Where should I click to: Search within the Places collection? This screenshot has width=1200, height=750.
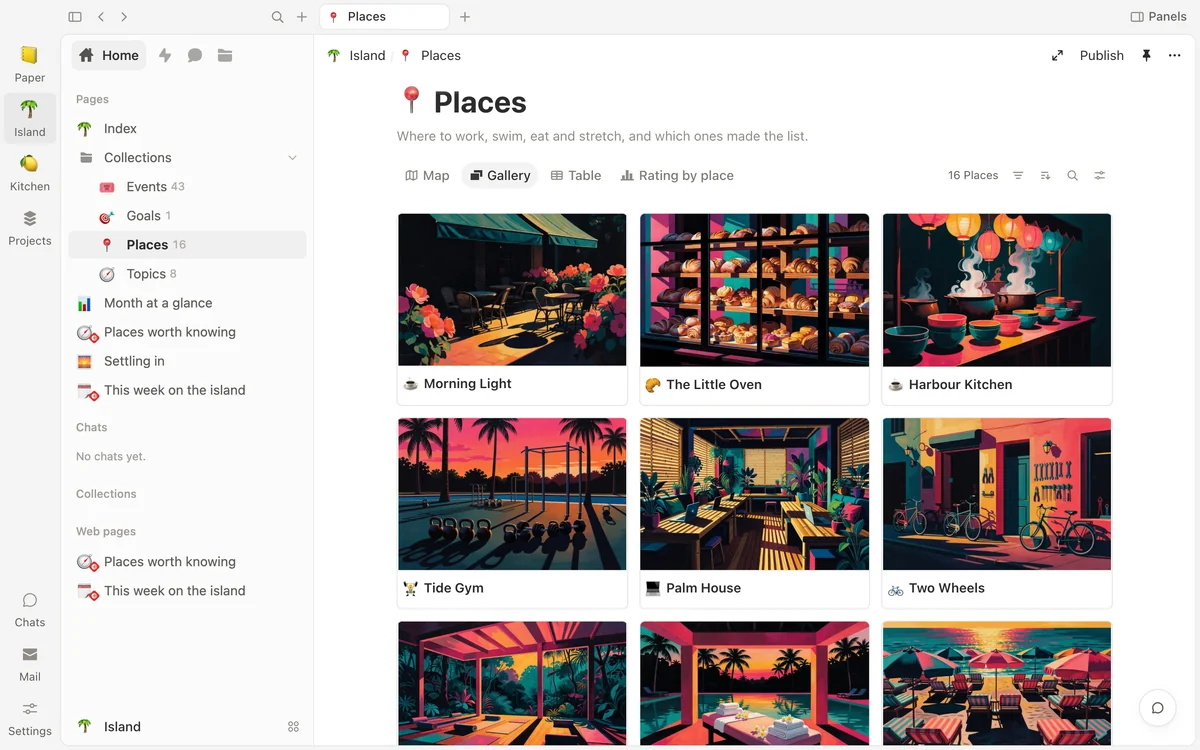click(1072, 176)
